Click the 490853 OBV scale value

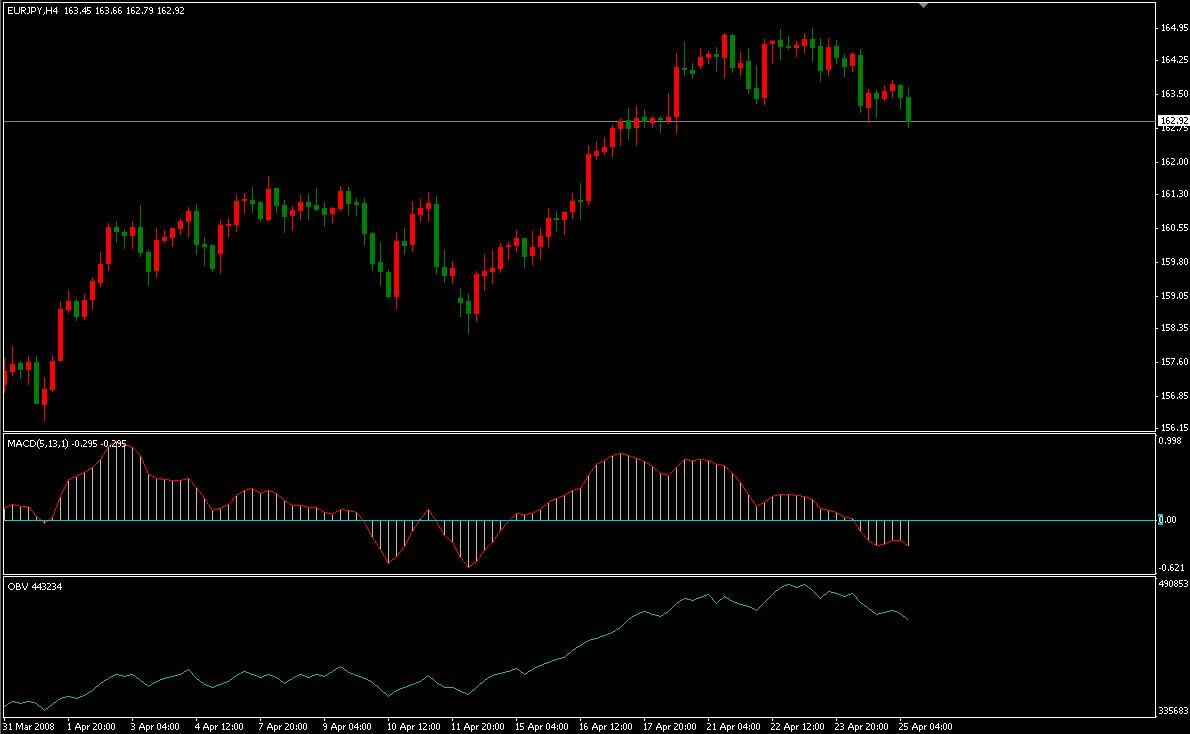click(1173, 584)
